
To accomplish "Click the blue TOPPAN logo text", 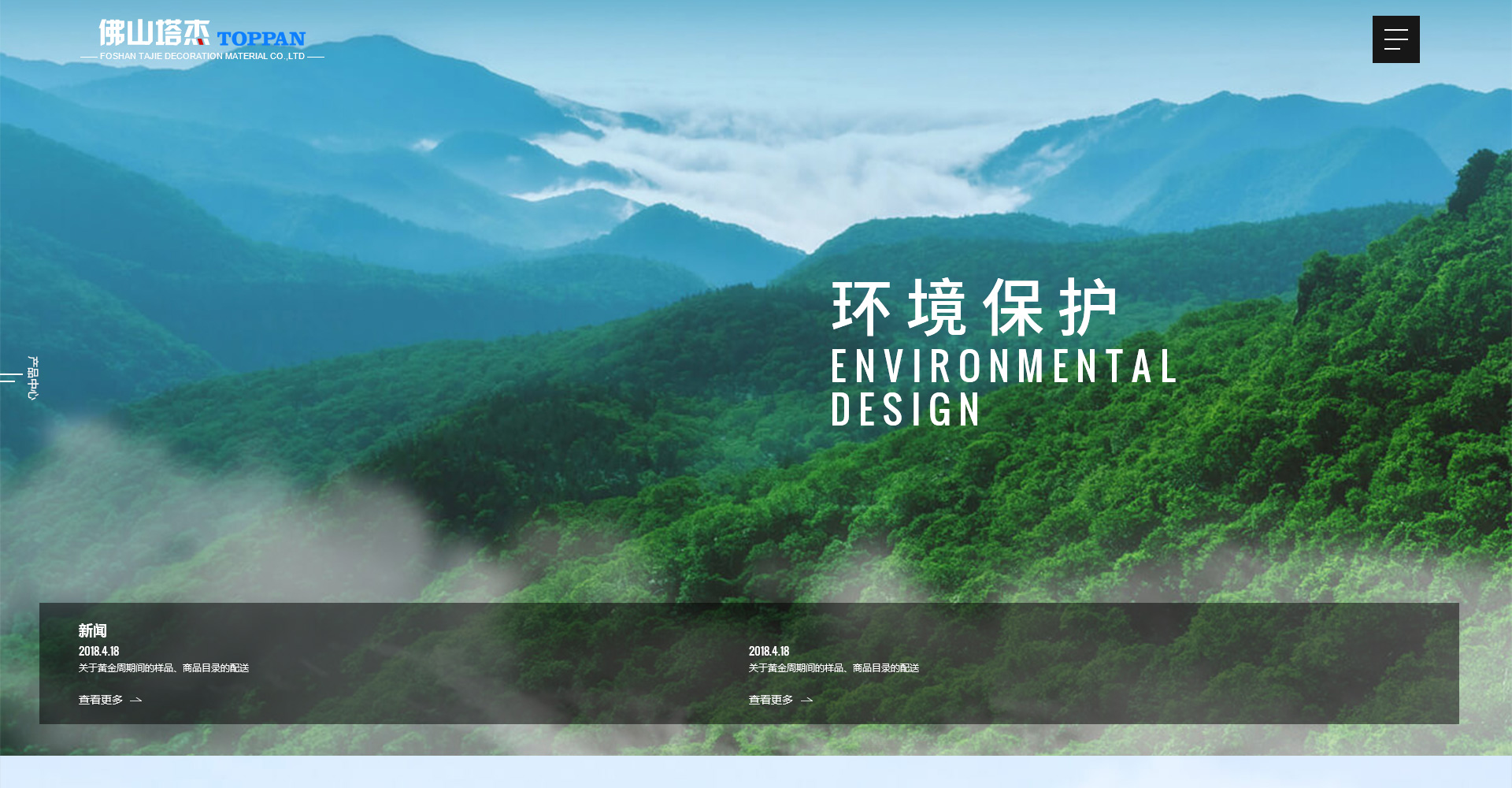I will click(261, 39).
